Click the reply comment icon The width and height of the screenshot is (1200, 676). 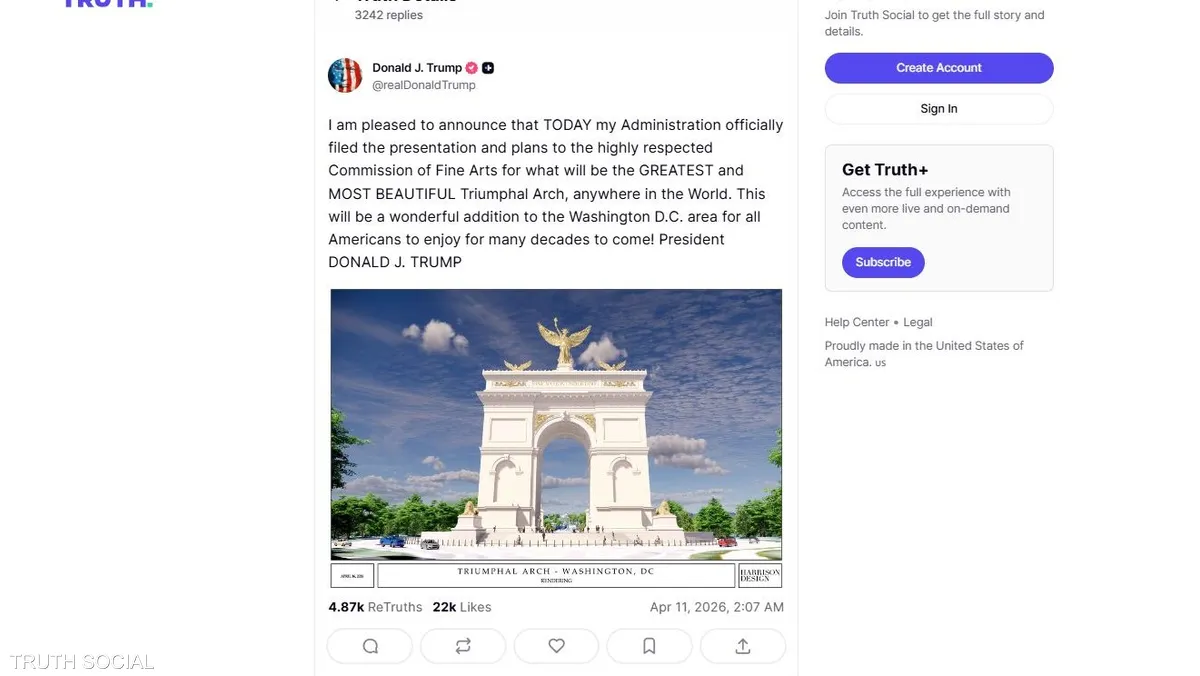[370, 646]
